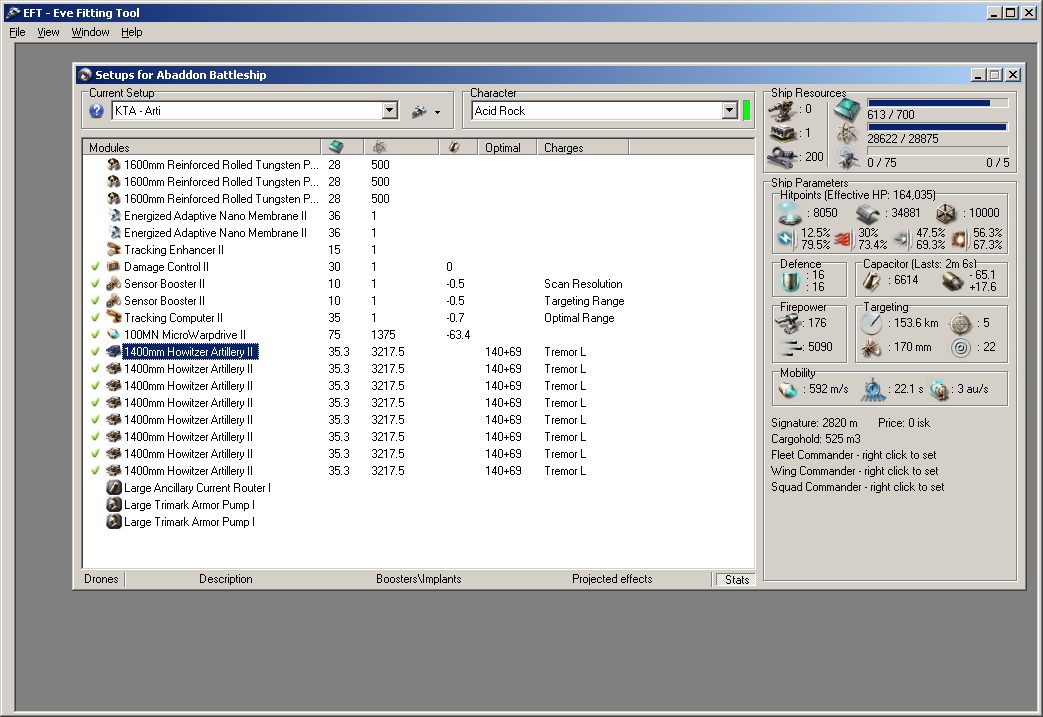Deactivate the 100MN MicroWarpdrive II checkmark
The width and height of the screenshot is (1043, 717).
[x=95, y=335]
